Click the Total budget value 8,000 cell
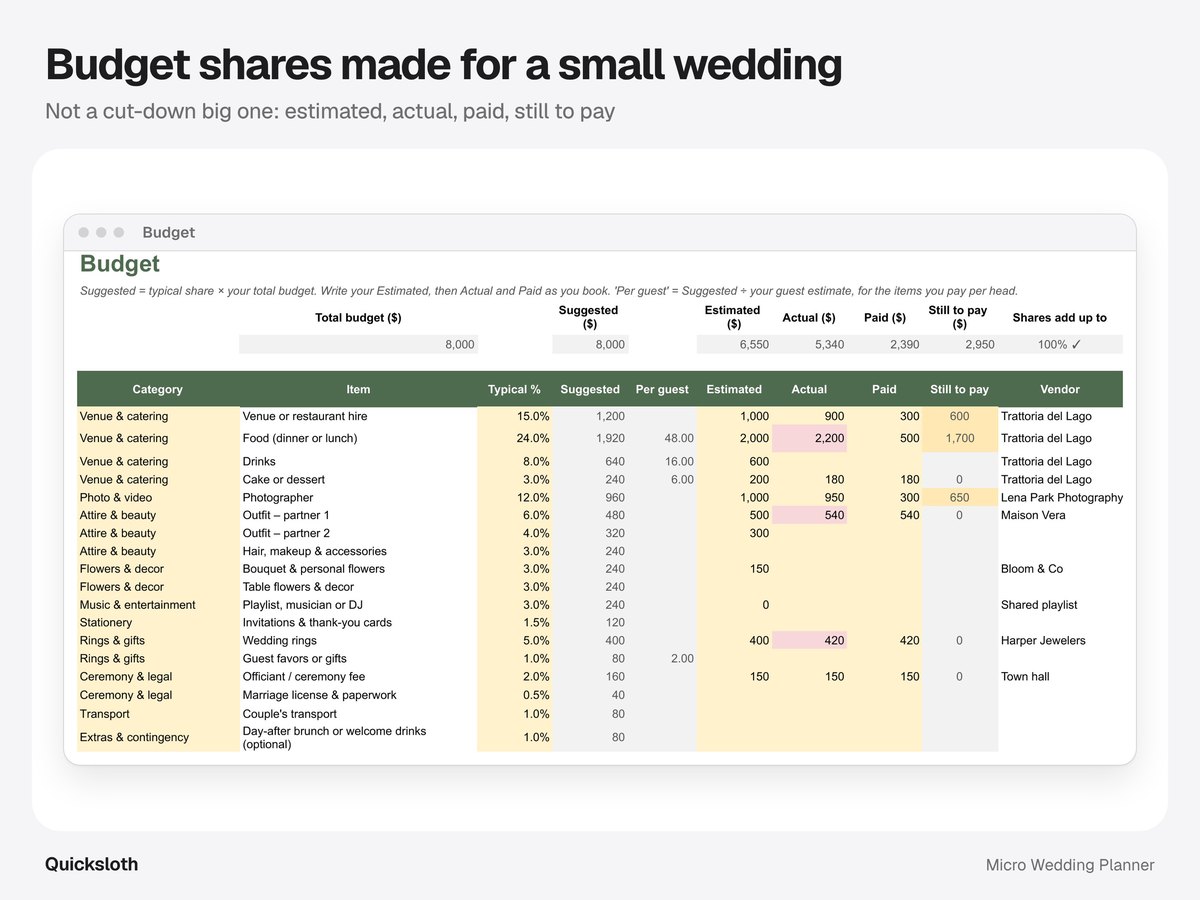1200x900 pixels. pyautogui.click(x=358, y=344)
